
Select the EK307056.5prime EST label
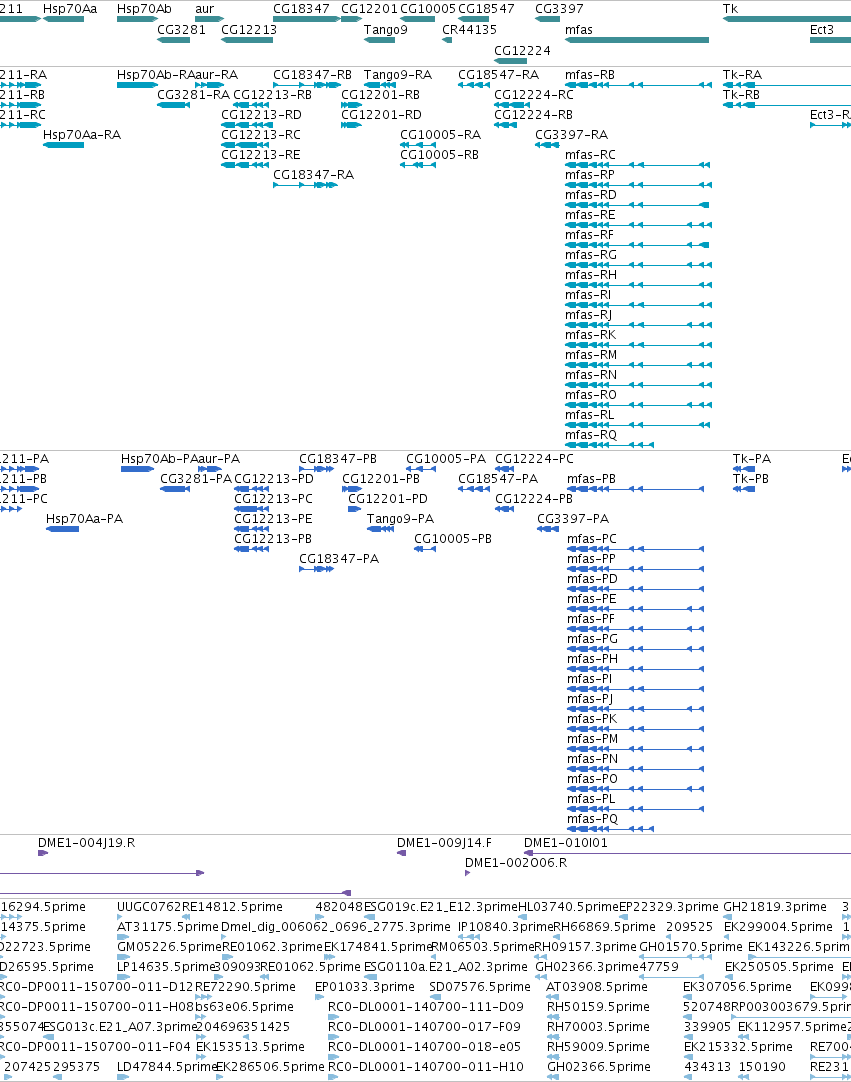[737, 987]
